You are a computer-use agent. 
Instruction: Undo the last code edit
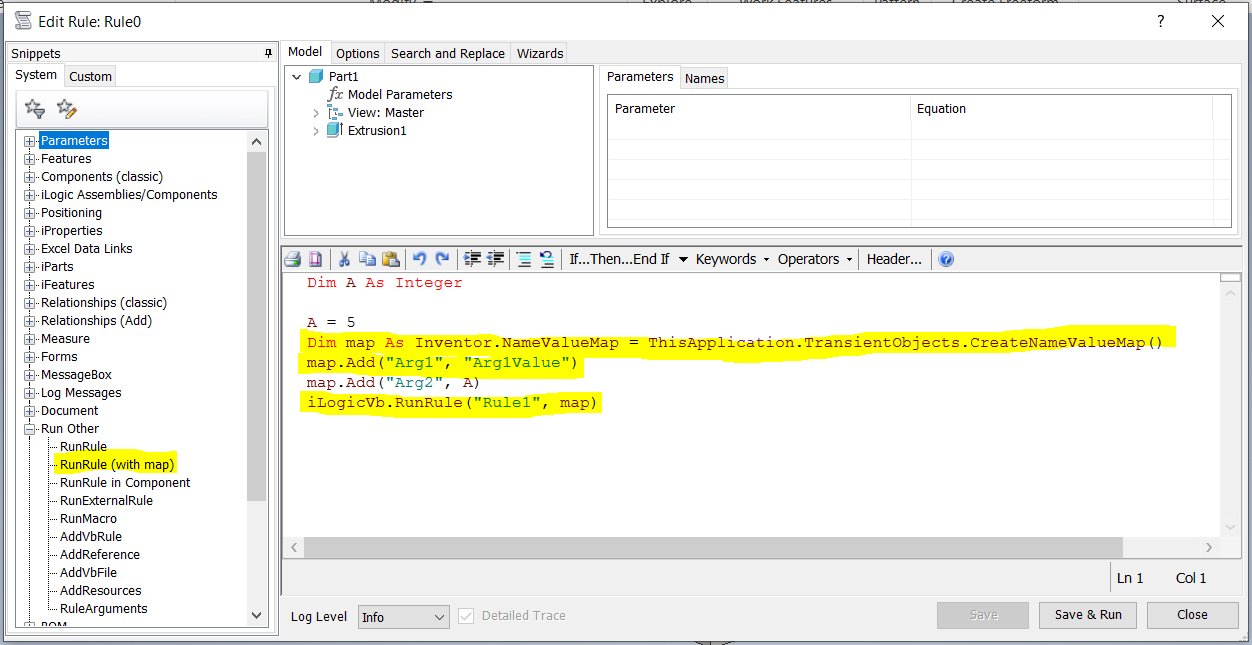pos(419,259)
